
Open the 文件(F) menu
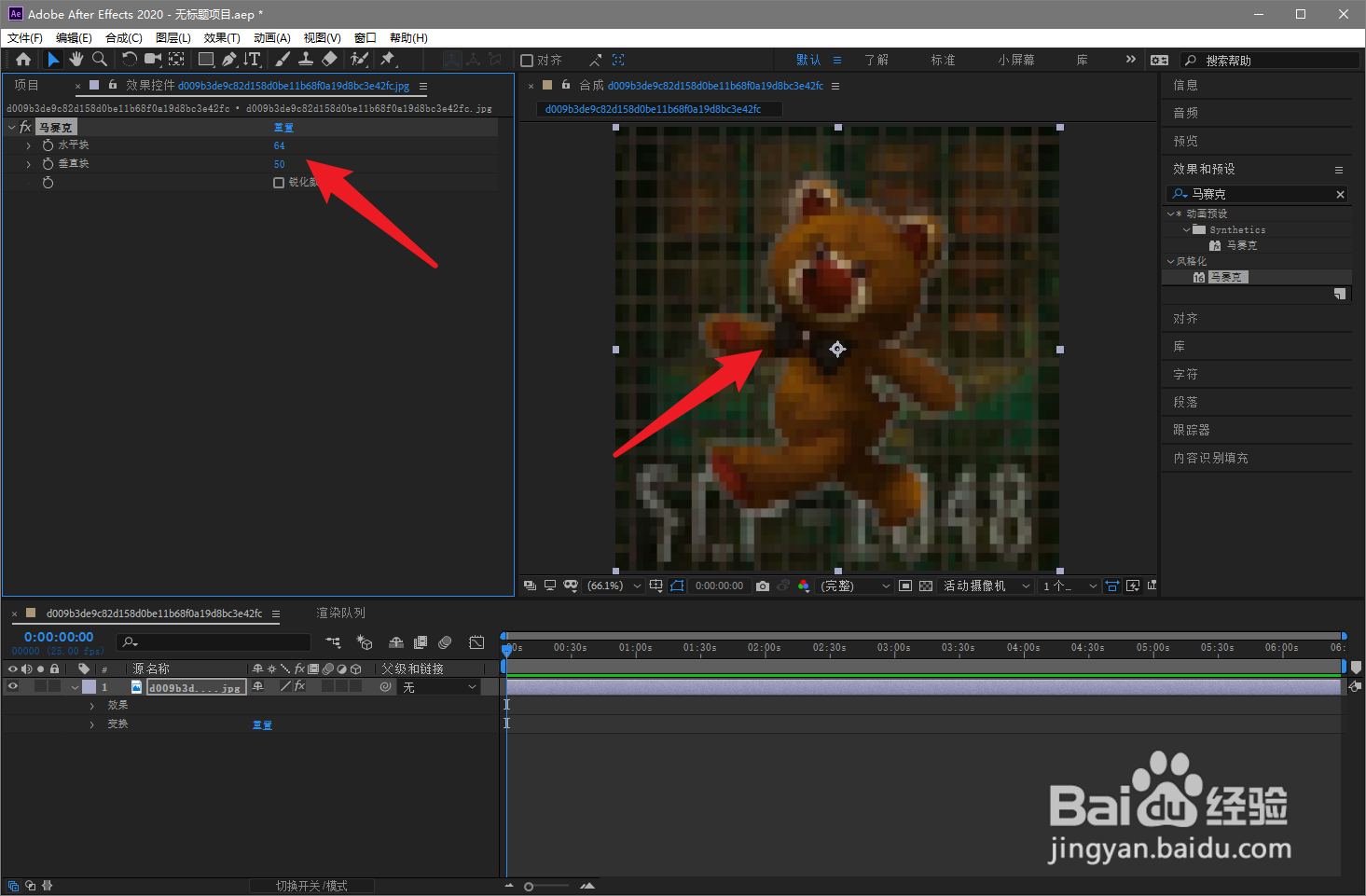(25, 37)
